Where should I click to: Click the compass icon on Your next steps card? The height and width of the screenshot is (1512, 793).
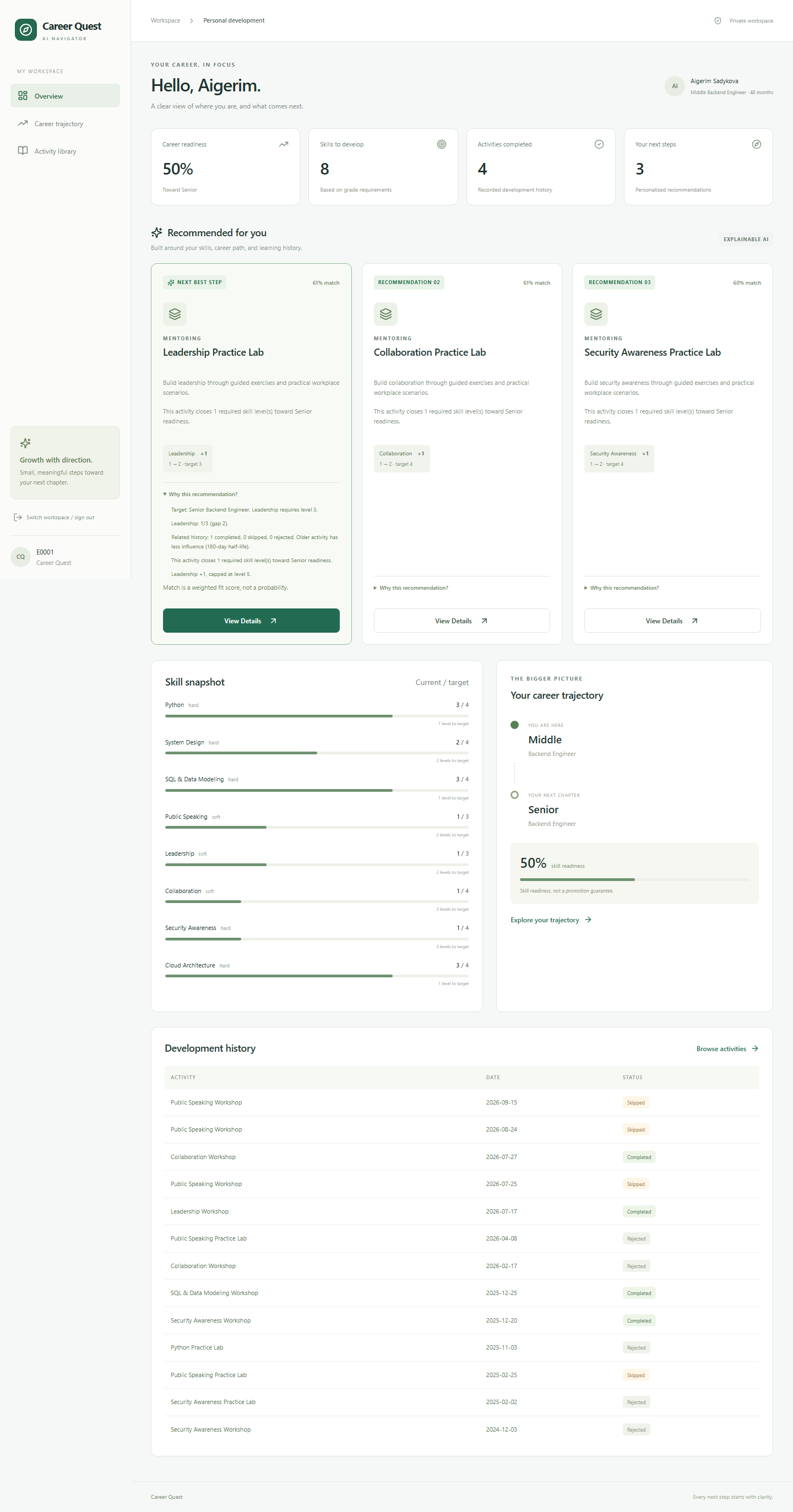pyautogui.click(x=757, y=144)
